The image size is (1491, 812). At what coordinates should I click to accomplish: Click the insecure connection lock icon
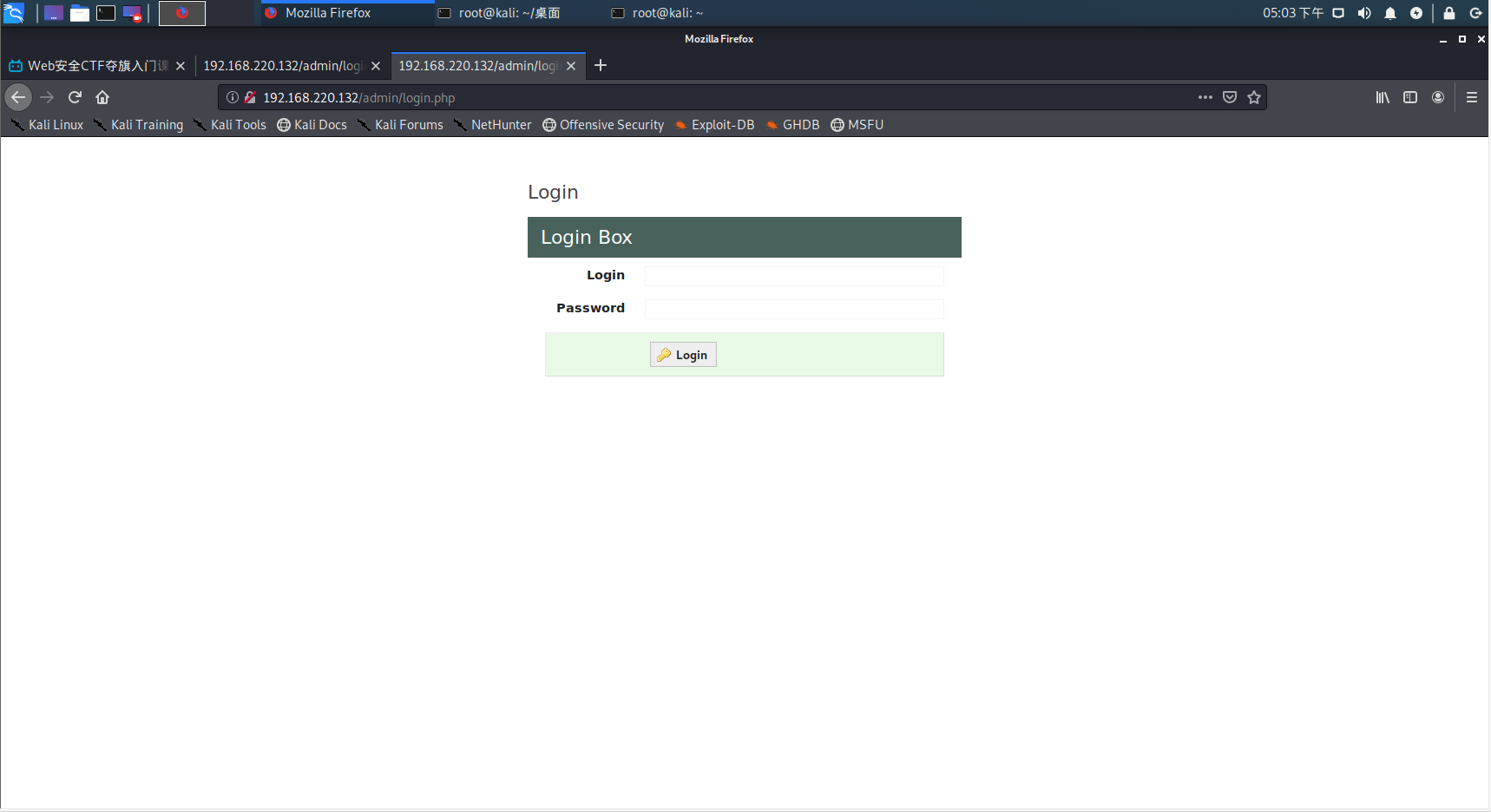(250, 97)
